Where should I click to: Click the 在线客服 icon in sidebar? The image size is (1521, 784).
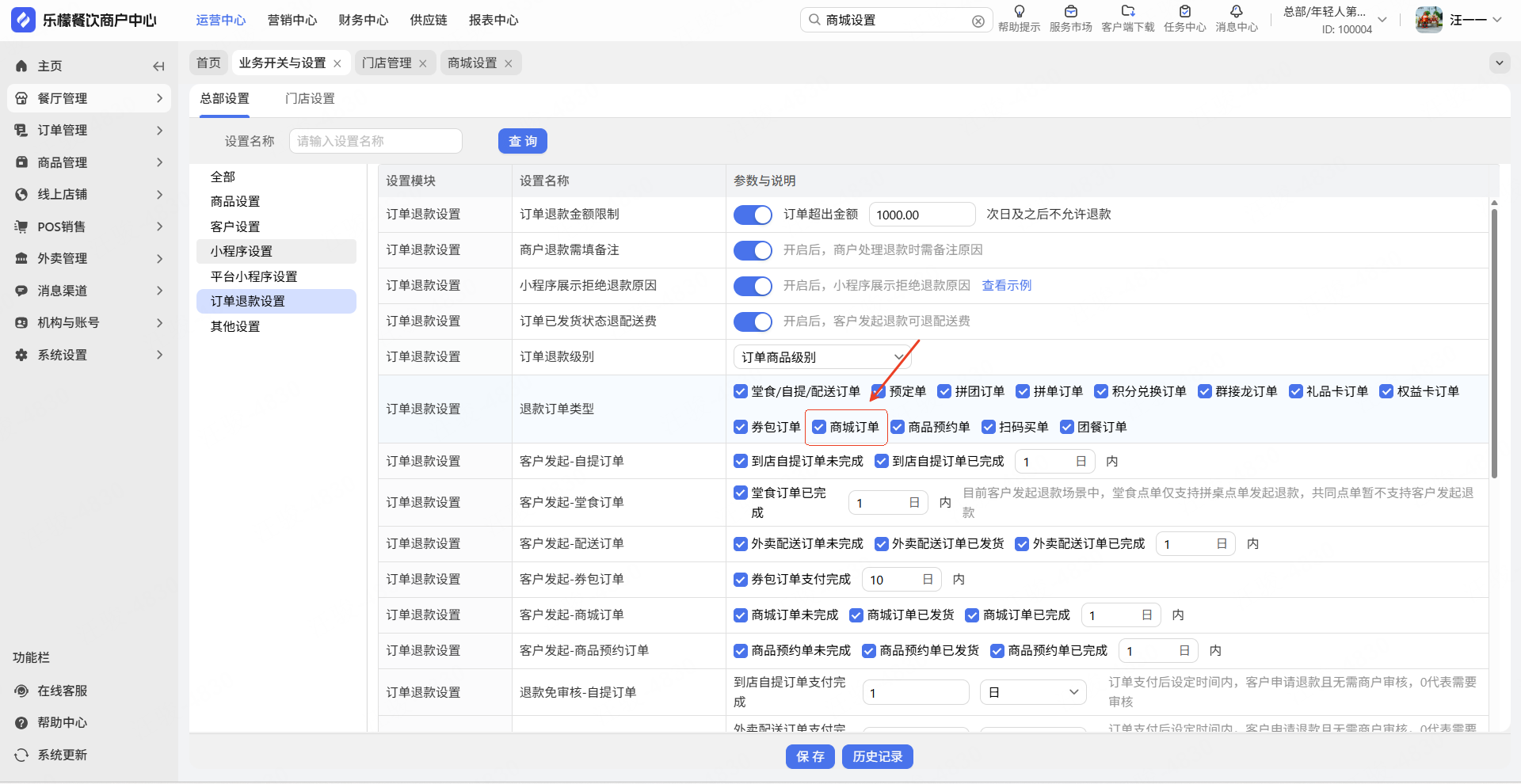tap(21, 691)
